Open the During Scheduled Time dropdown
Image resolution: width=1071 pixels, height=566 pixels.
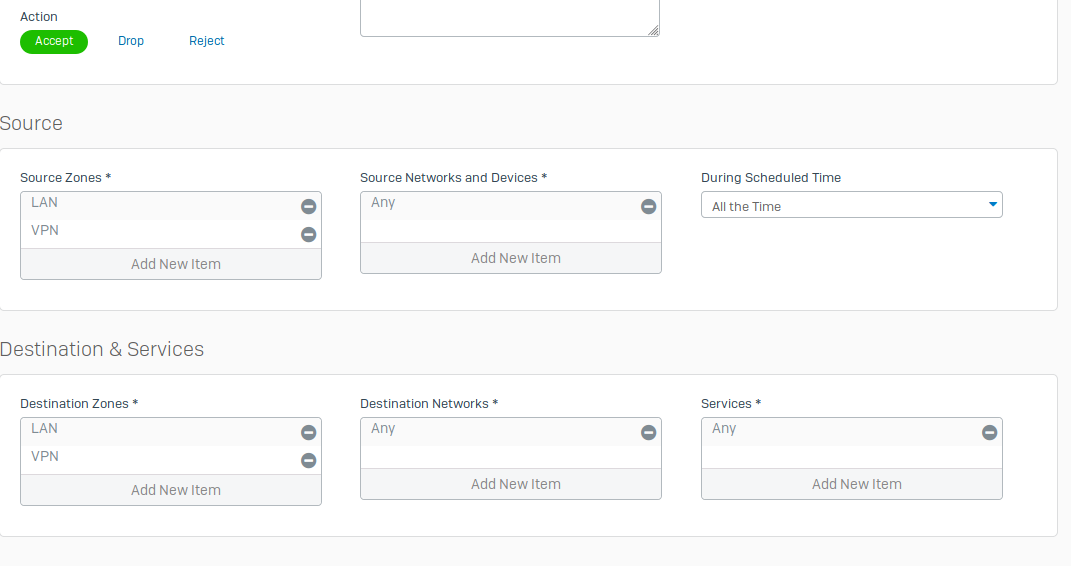[x=852, y=205]
